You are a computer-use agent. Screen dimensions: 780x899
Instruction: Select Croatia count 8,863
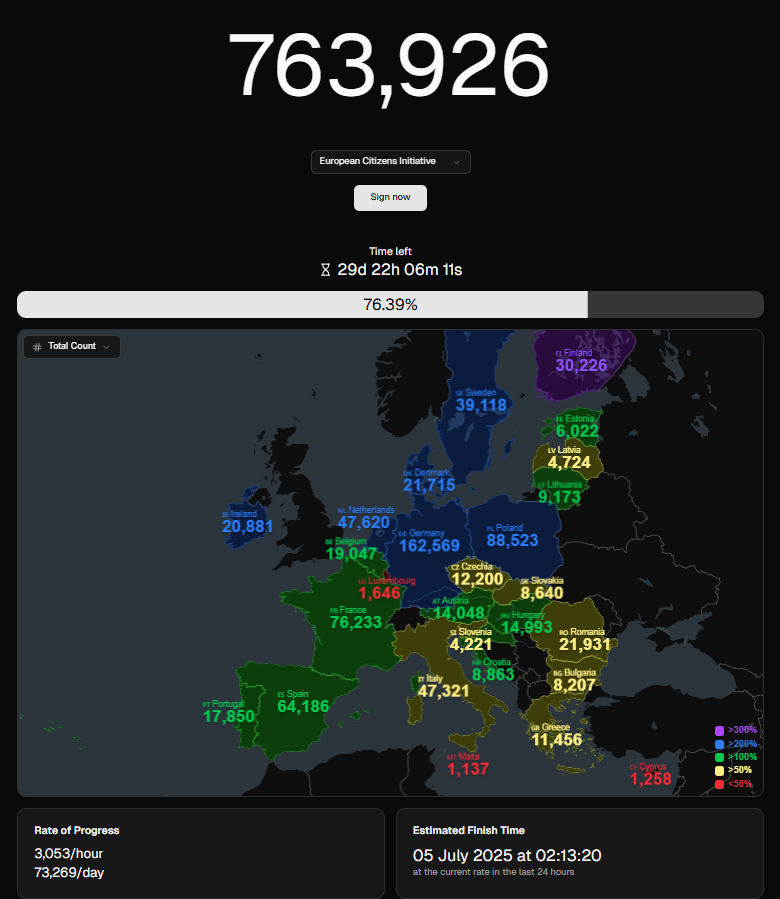[x=493, y=674]
